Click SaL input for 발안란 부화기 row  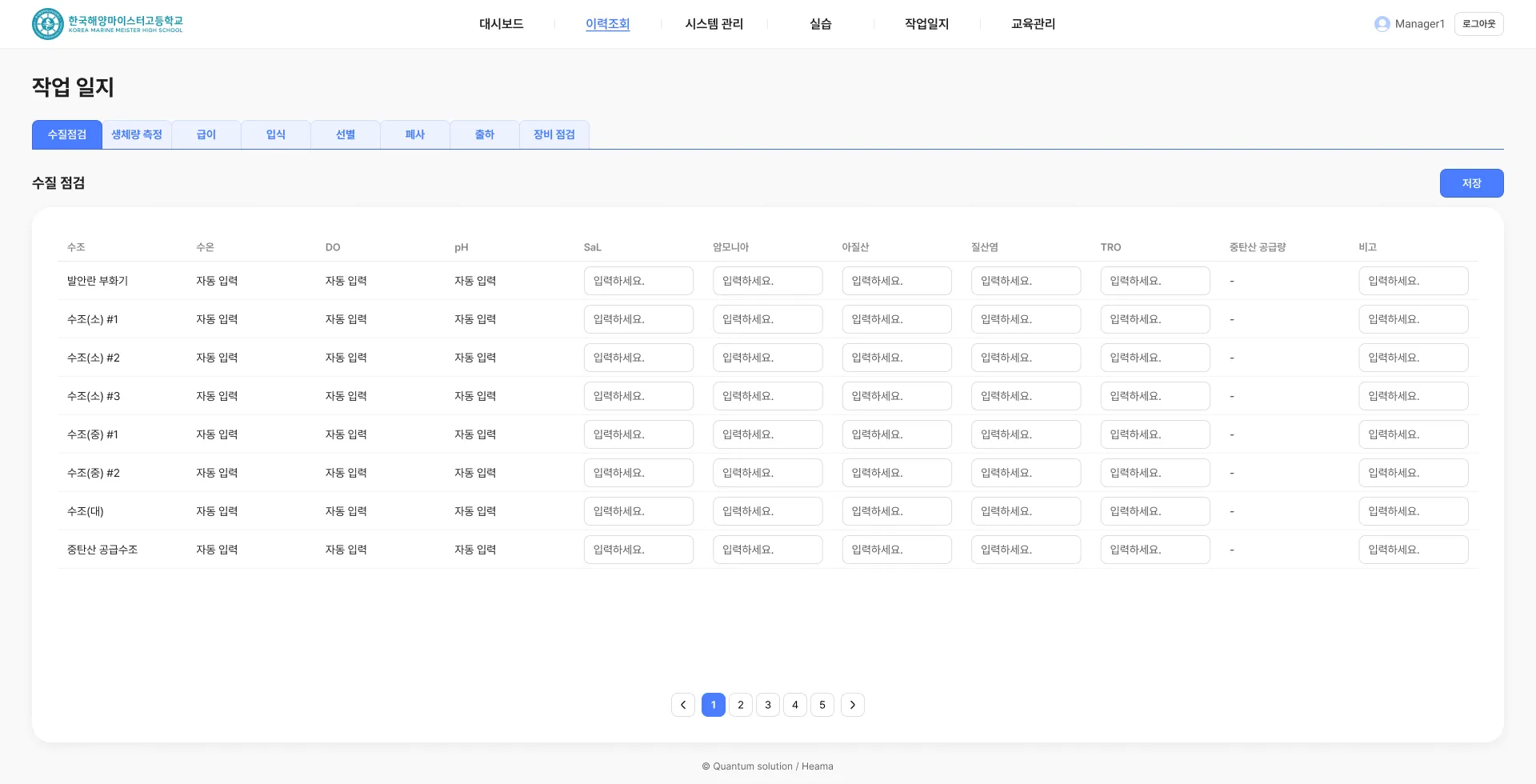(638, 281)
